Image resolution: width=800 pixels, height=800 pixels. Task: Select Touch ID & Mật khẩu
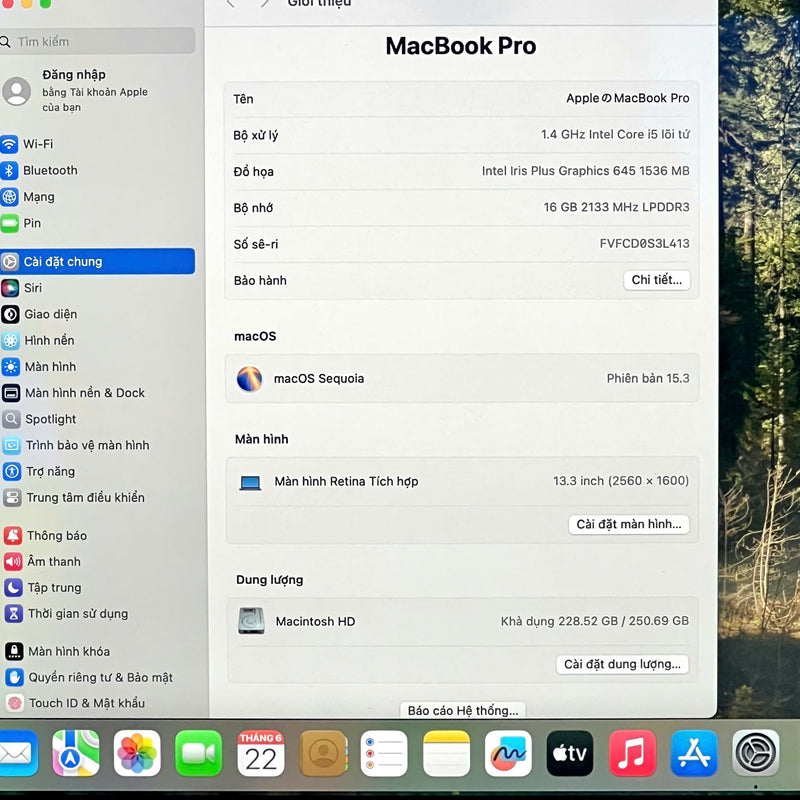click(86, 703)
